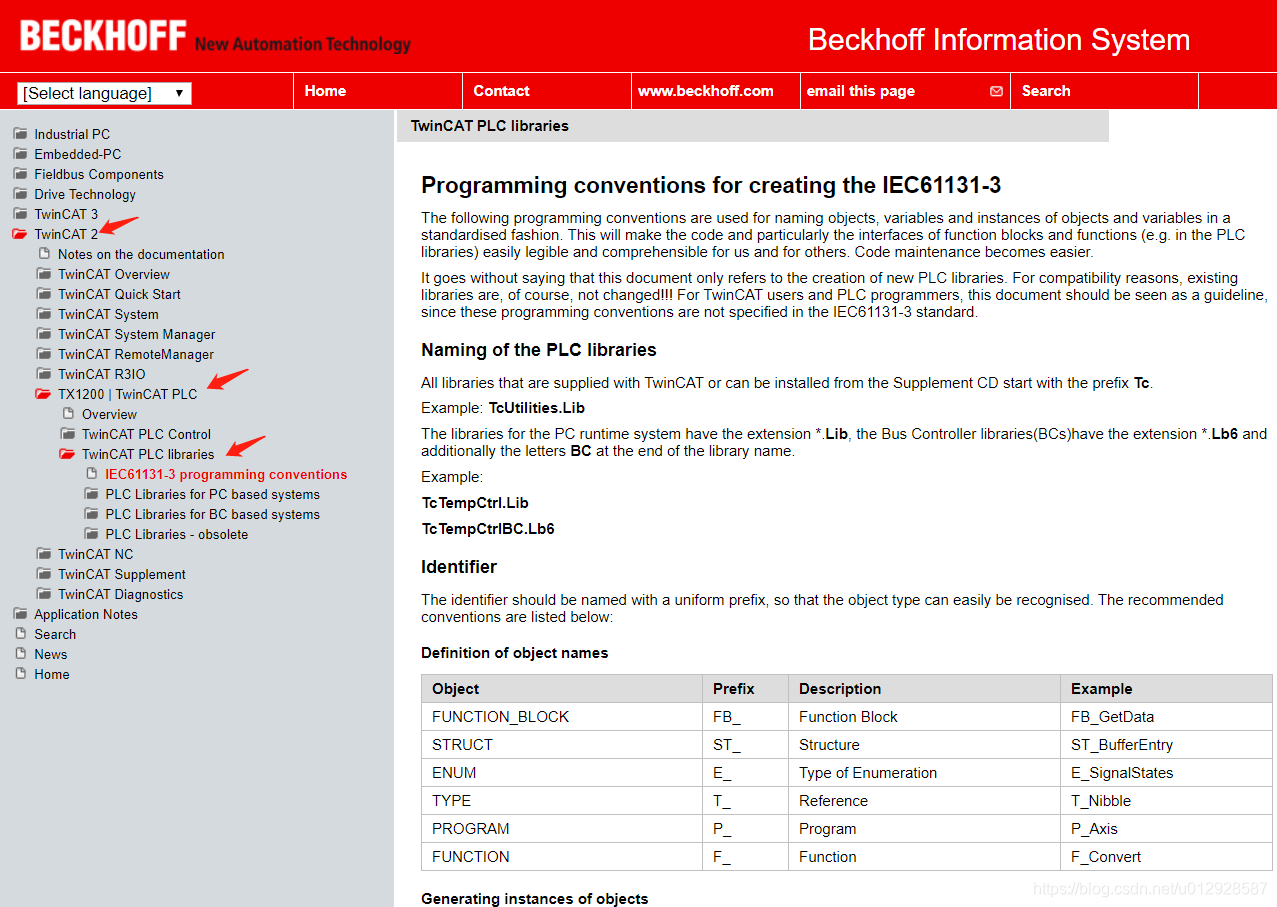Click the TwinCAT Overview folder icon

tap(44, 274)
